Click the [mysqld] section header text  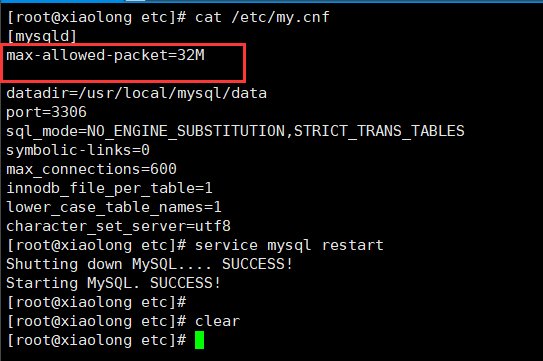(x=42, y=36)
